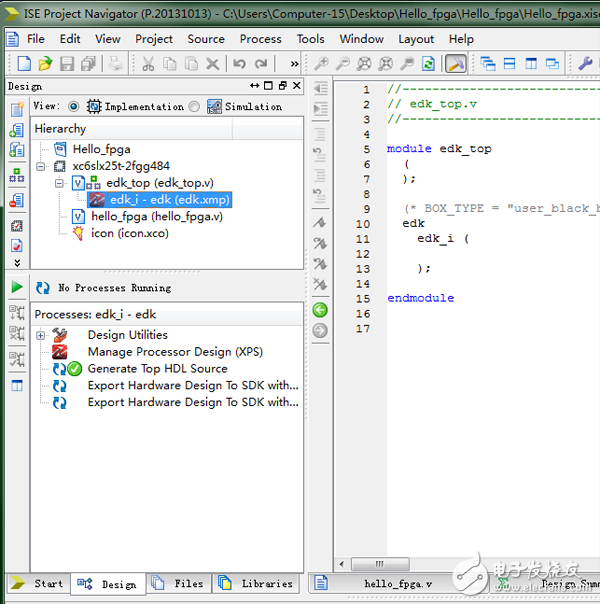Click the Undo arrow icon

coord(238,64)
